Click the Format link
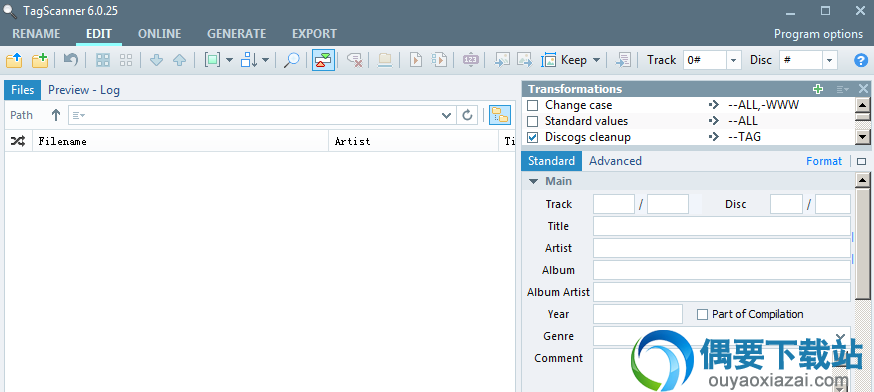 [x=824, y=161]
